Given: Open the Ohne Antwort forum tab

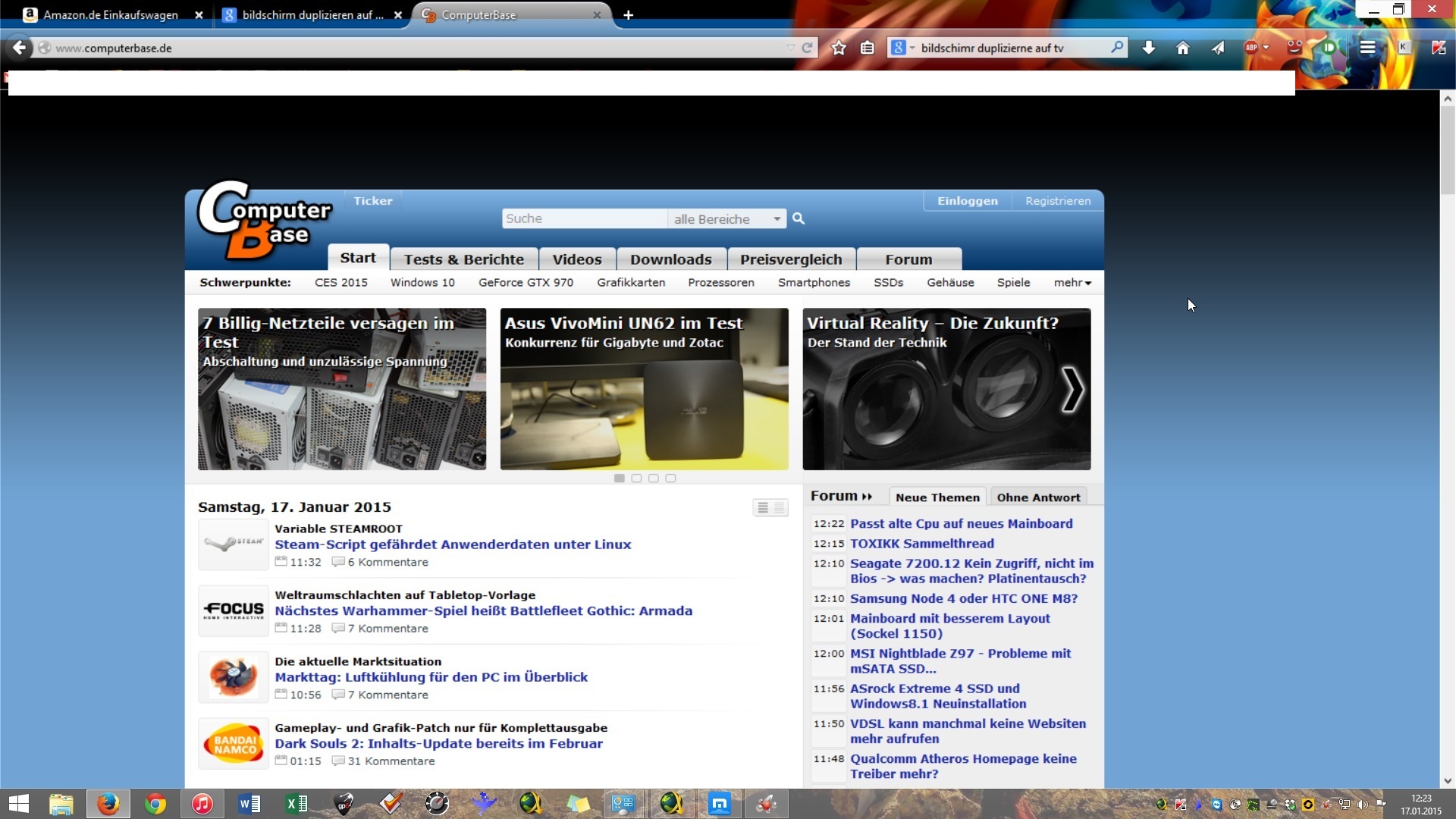Looking at the screenshot, I should point(1038,497).
